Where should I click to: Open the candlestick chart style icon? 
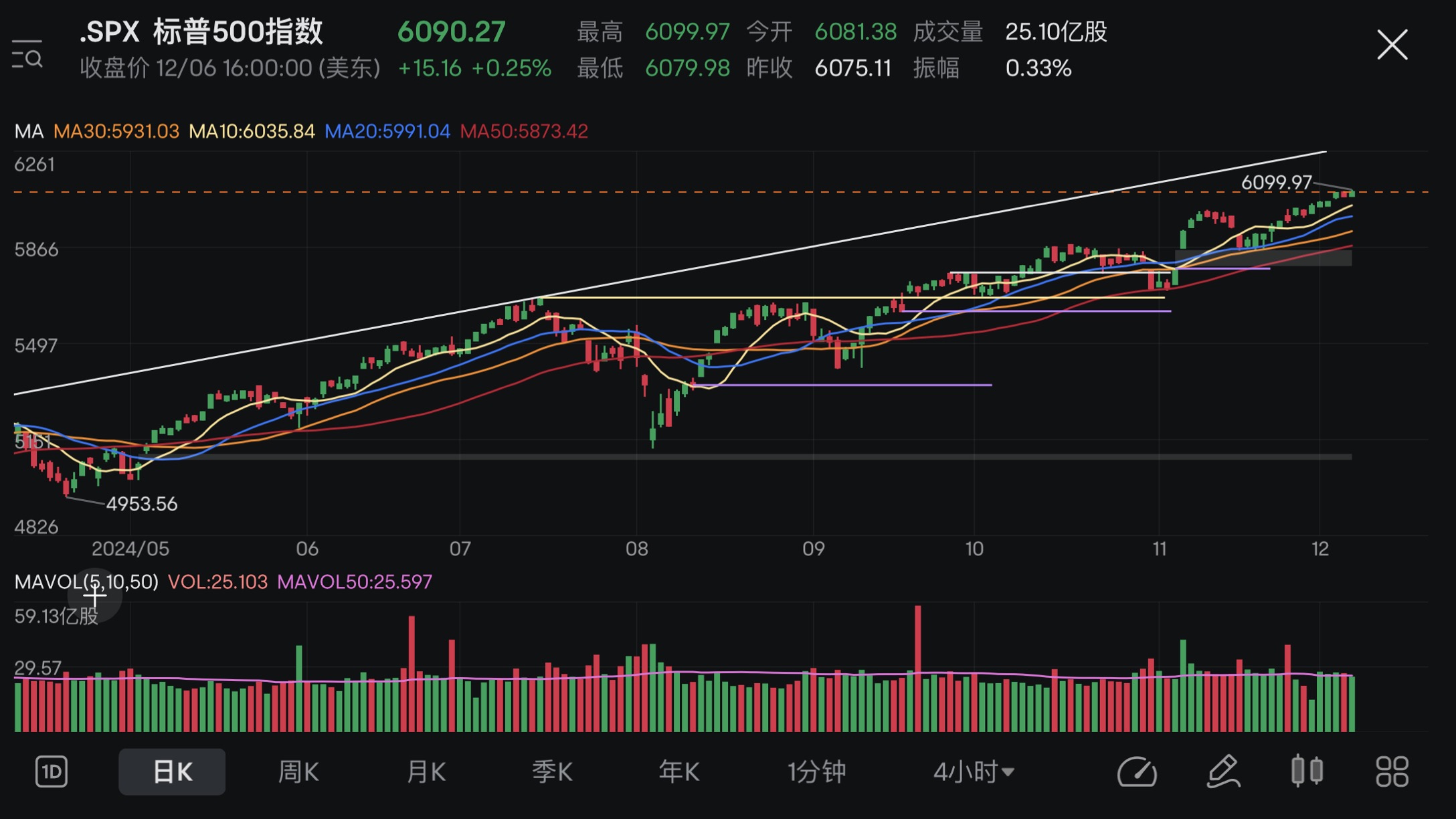pyautogui.click(x=1307, y=771)
